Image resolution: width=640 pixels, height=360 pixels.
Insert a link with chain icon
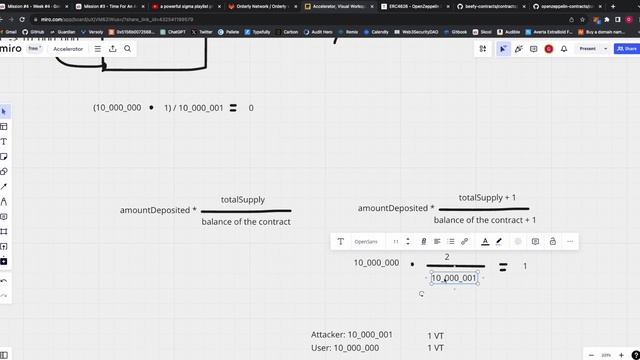(464, 242)
